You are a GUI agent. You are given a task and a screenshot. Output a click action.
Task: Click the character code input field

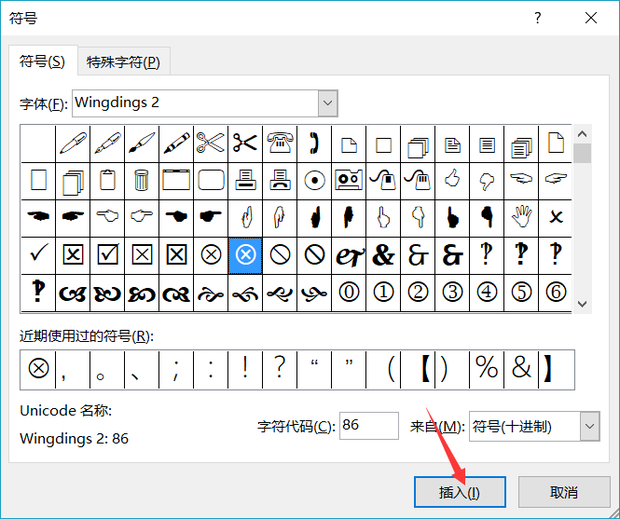[x=369, y=426]
